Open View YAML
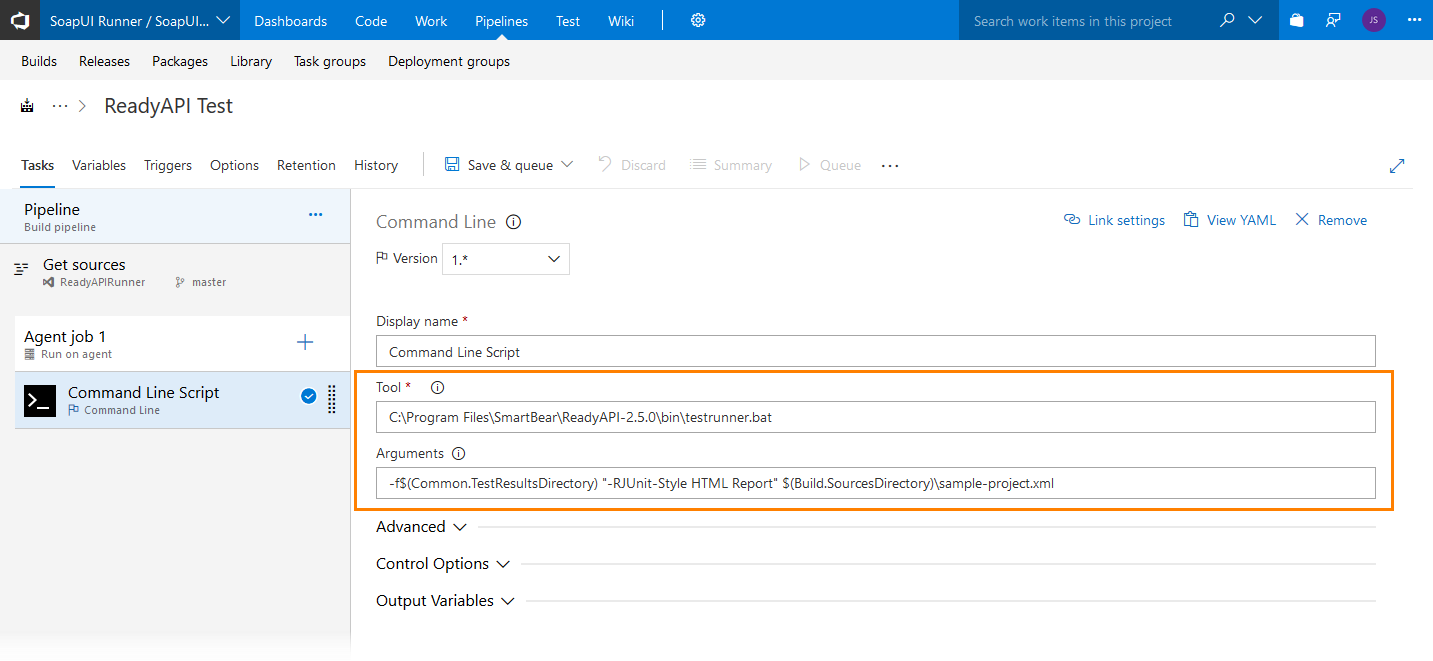The image size is (1433, 661). coord(1229,219)
